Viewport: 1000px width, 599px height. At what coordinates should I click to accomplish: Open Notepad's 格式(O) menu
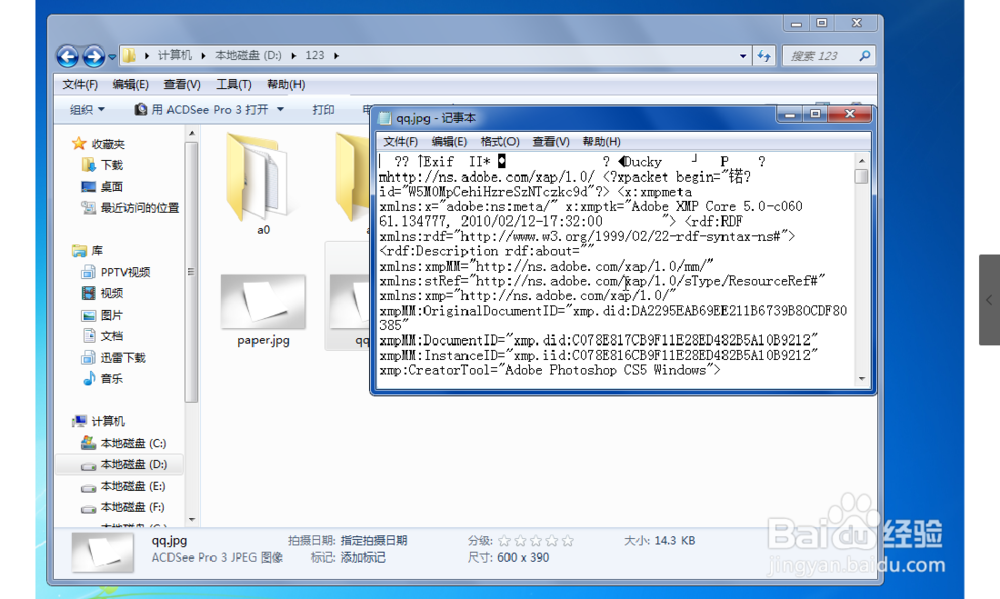point(500,142)
